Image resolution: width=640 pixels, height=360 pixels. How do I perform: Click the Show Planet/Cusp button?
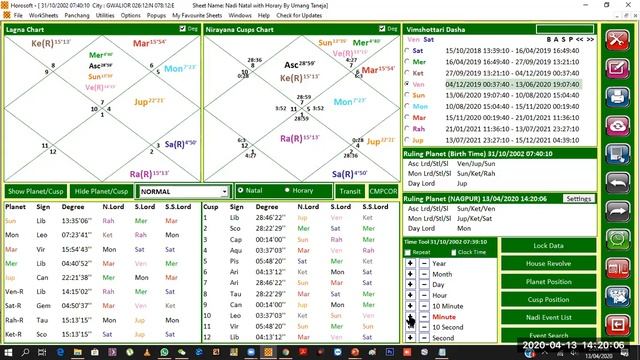click(36, 191)
